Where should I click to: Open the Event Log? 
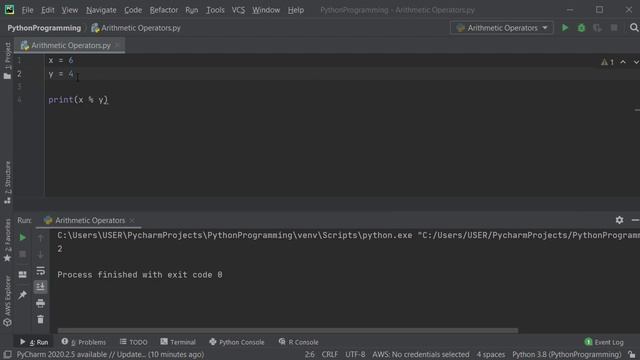[604, 342]
